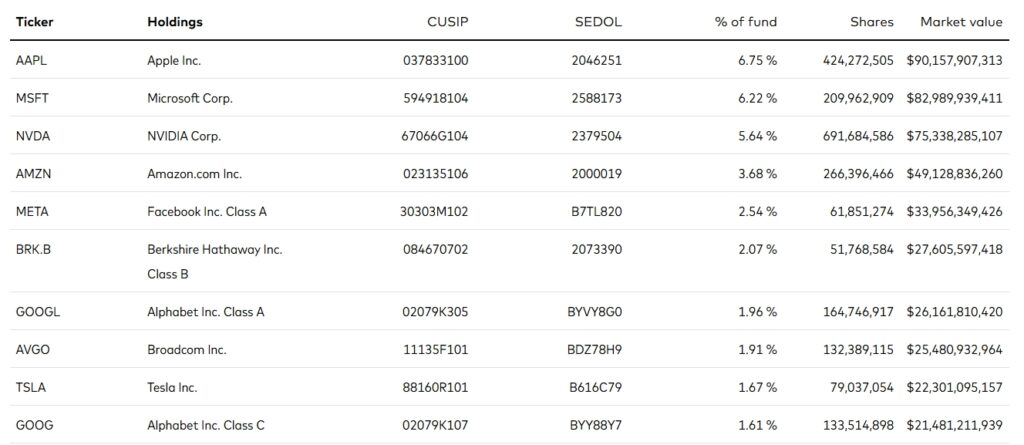Select the BRK.B ticker cell
Screen dimensions: 1024x445
[x=33, y=250]
